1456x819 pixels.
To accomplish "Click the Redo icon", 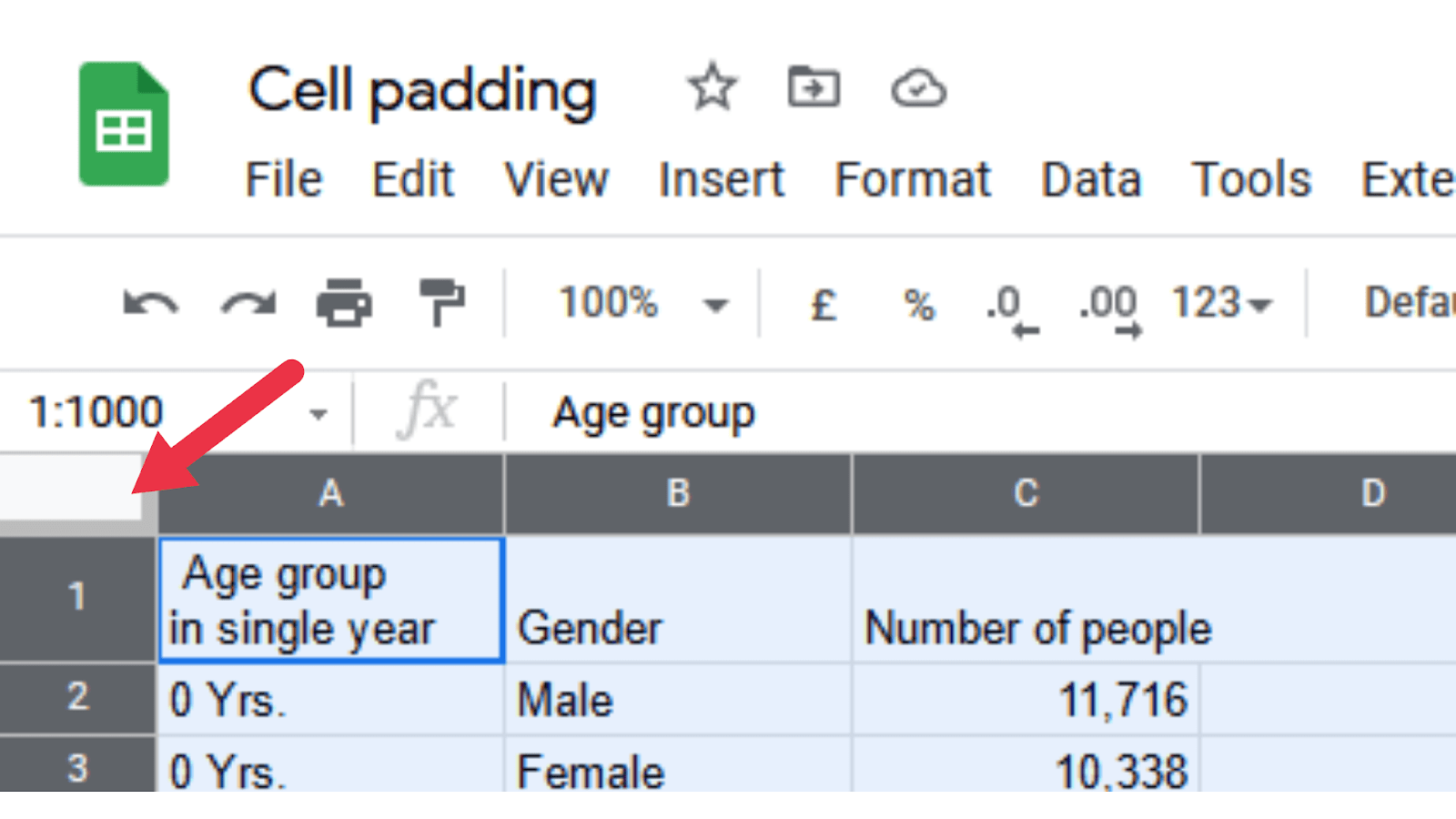I will 244,304.
